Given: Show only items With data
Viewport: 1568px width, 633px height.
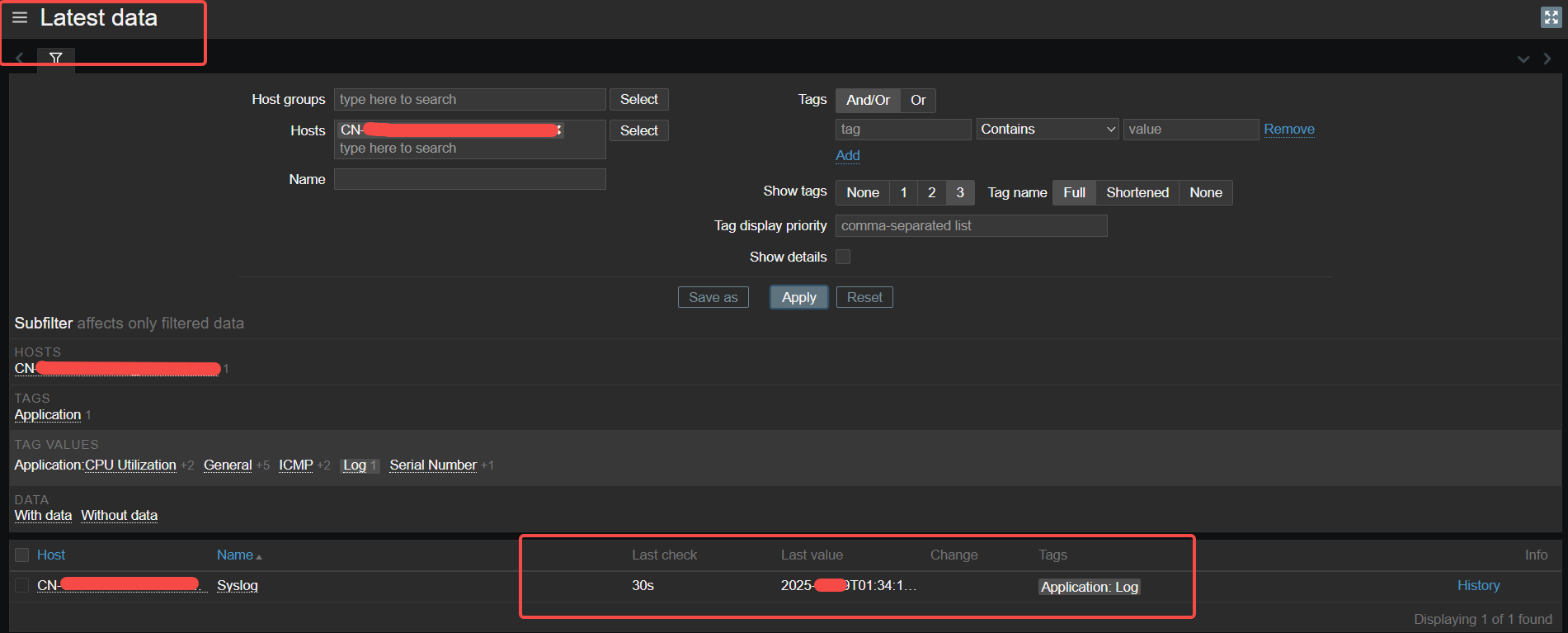Looking at the screenshot, I should [x=44, y=515].
